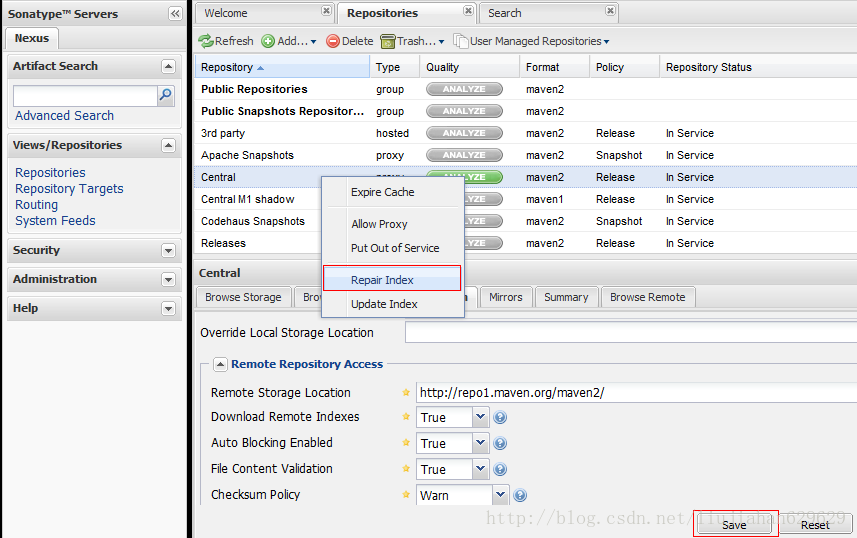Expand the Security panel
Screen dimensions: 857x538
click(x=168, y=250)
